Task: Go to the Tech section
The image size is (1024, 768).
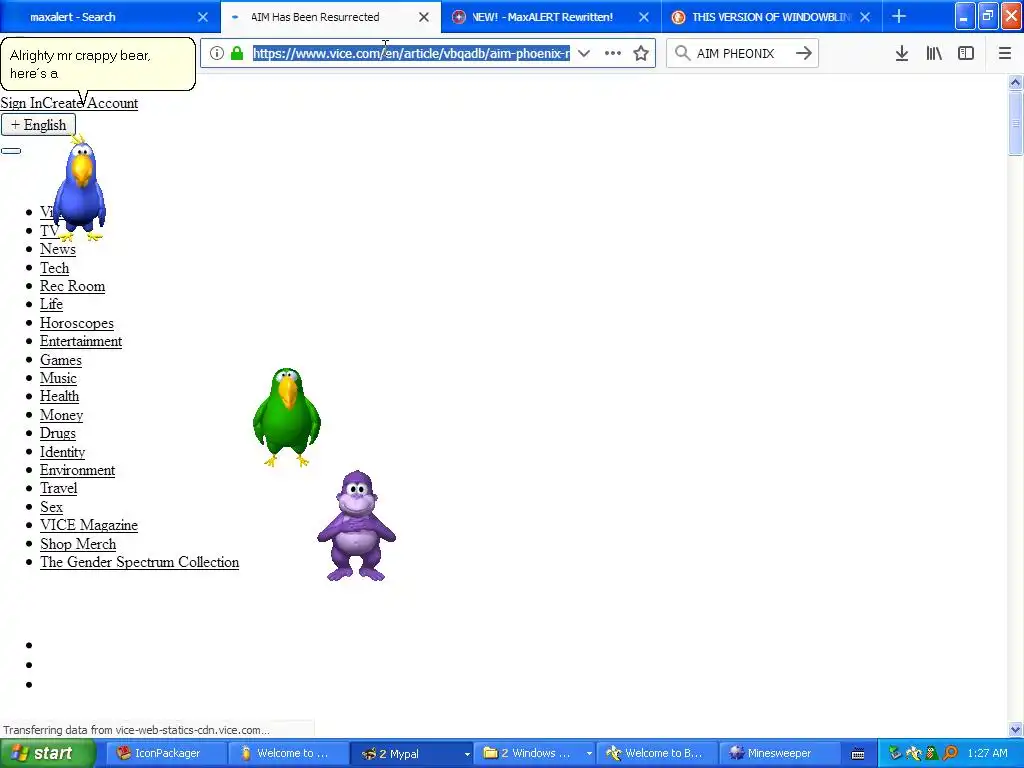Action: 54,268
